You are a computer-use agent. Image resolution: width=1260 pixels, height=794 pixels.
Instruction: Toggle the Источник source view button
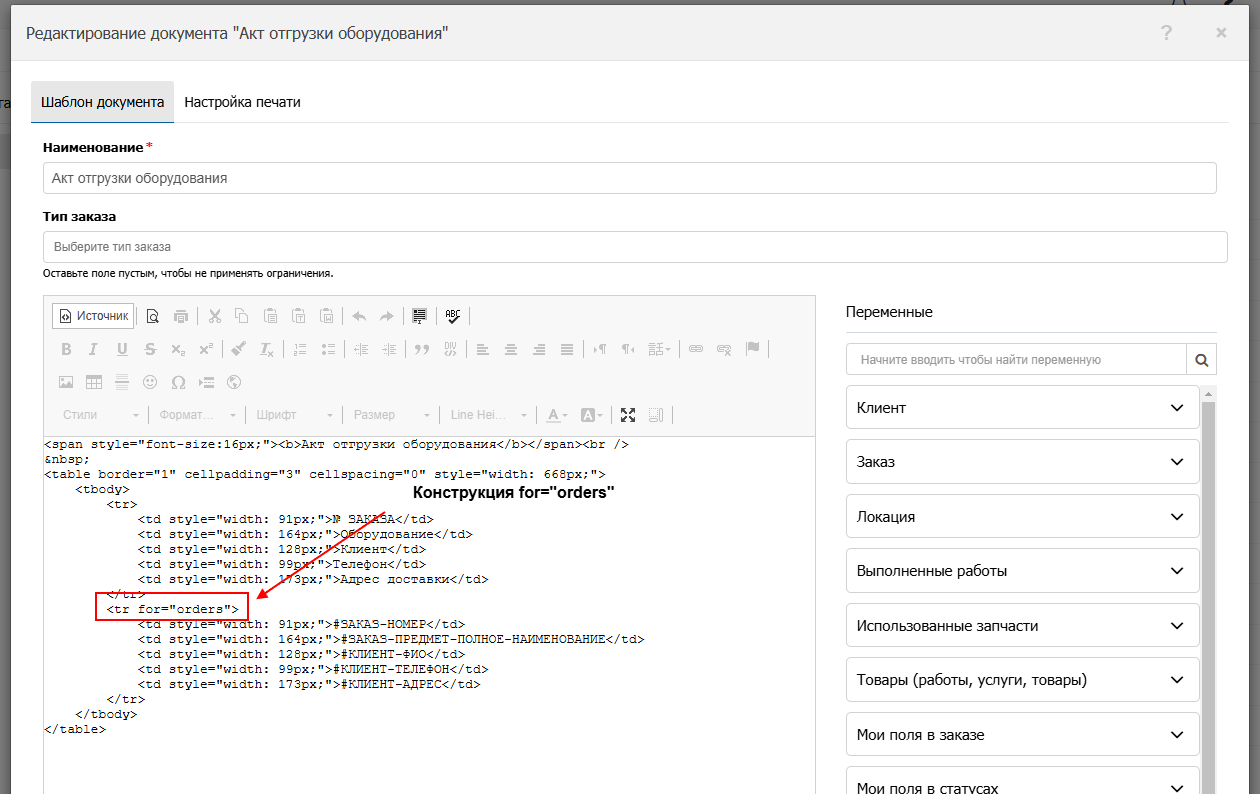(93, 316)
